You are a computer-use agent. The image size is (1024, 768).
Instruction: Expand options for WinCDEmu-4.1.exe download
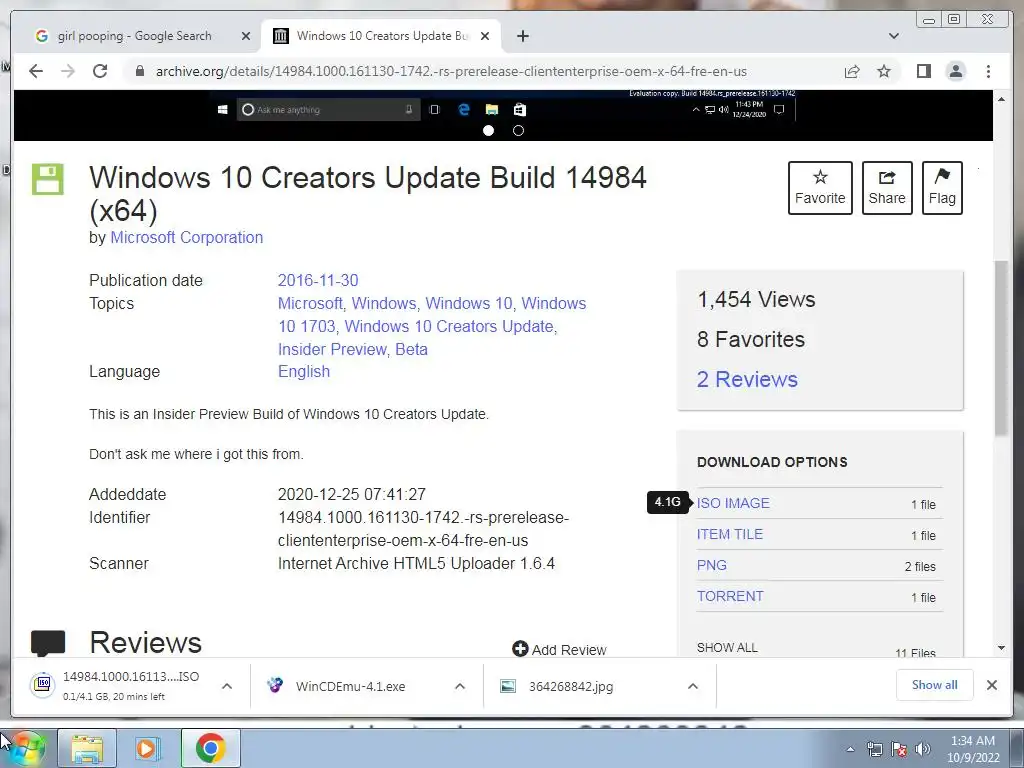tap(460, 686)
